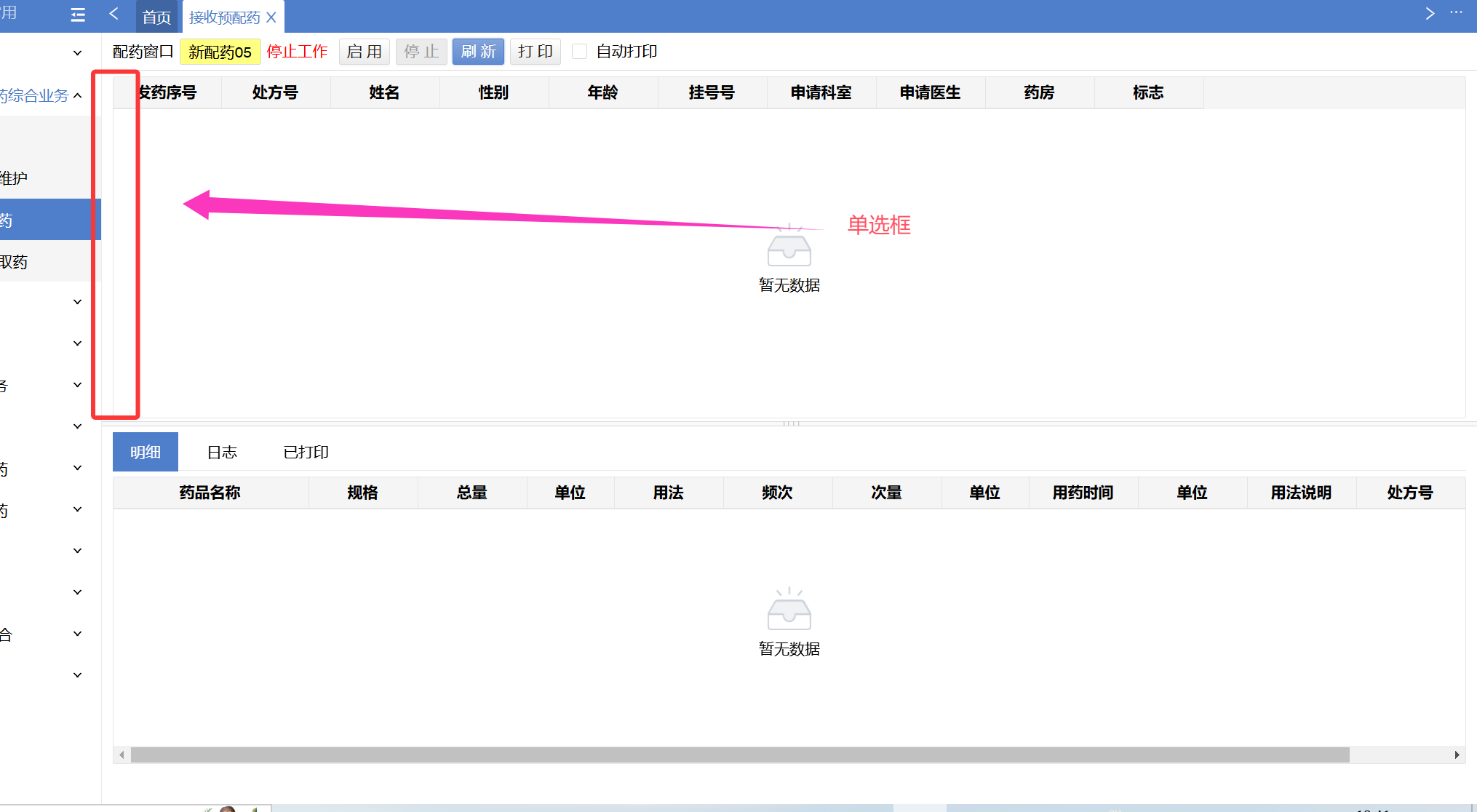
Task: Expand the topmost sidebar chevron
Action: coord(77,53)
